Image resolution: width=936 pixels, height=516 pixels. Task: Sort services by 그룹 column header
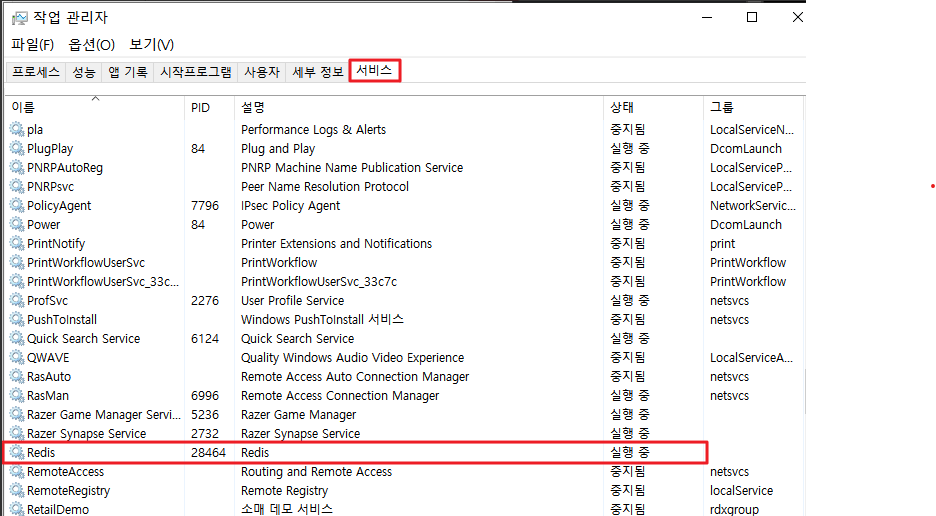(x=754, y=108)
